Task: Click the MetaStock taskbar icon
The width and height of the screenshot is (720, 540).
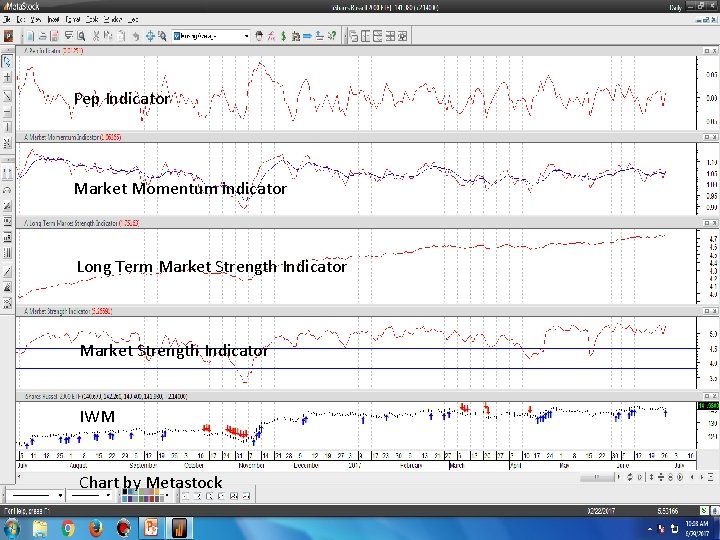Action: coord(179,528)
